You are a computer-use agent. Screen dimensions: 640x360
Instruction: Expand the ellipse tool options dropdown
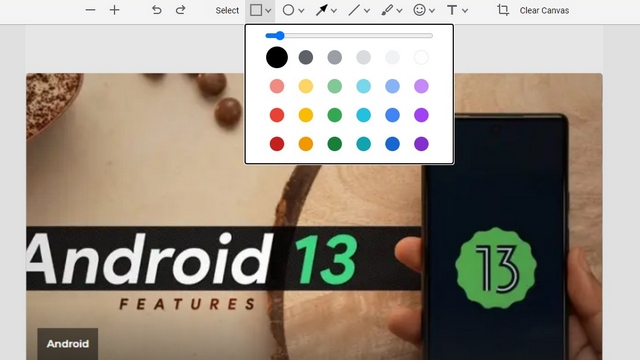301,11
